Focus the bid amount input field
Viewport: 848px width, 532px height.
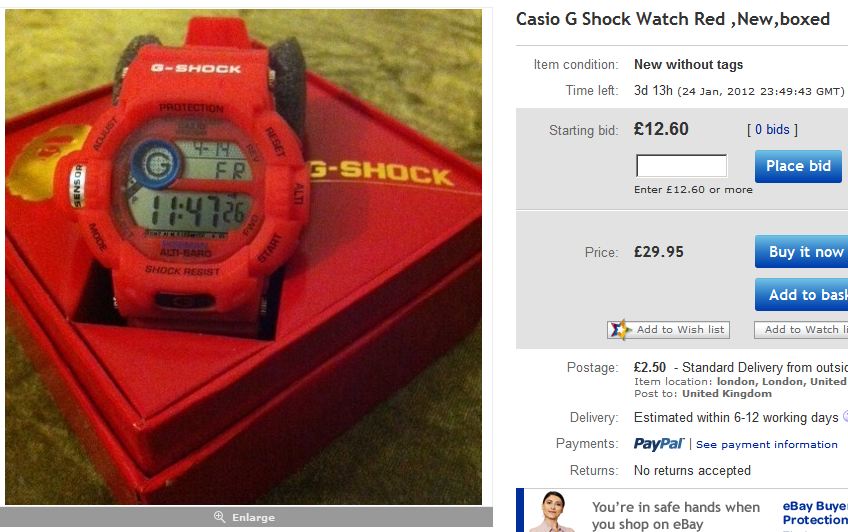tap(681, 165)
